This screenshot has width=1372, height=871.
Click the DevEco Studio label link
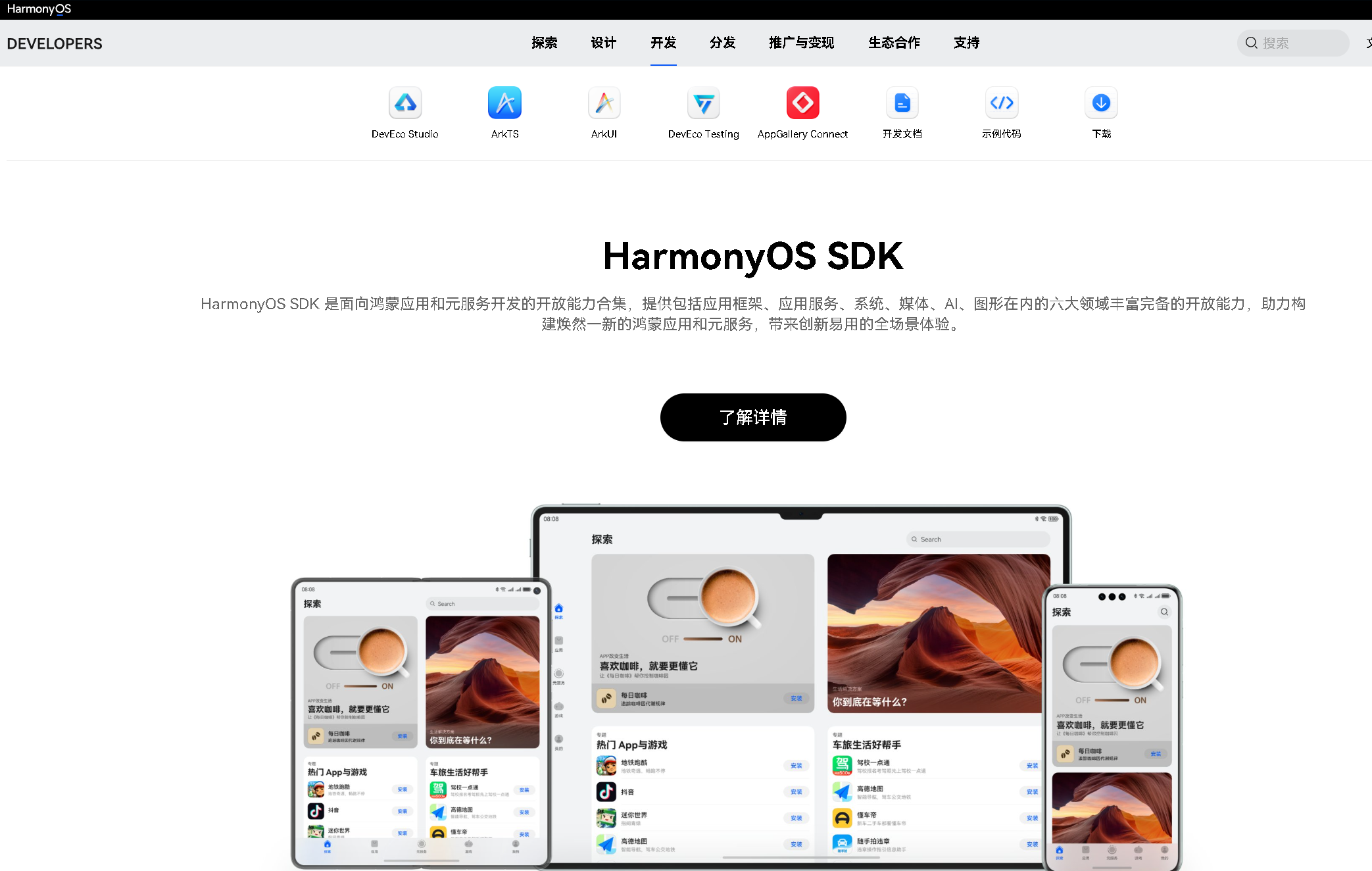click(405, 134)
